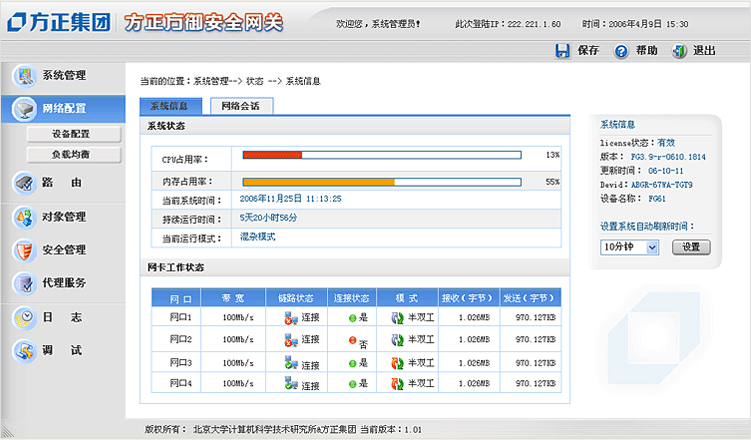This screenshot has width=751, height=440.
Task: Click link status icon for 网口3
Action: tap(291, 362)
